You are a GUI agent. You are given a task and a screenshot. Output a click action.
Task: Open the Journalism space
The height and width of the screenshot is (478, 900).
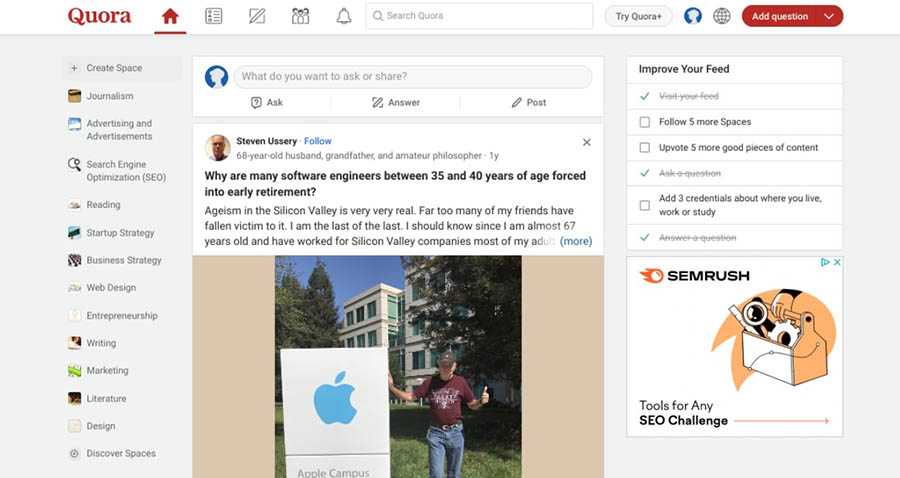click(x=109, y=96)
